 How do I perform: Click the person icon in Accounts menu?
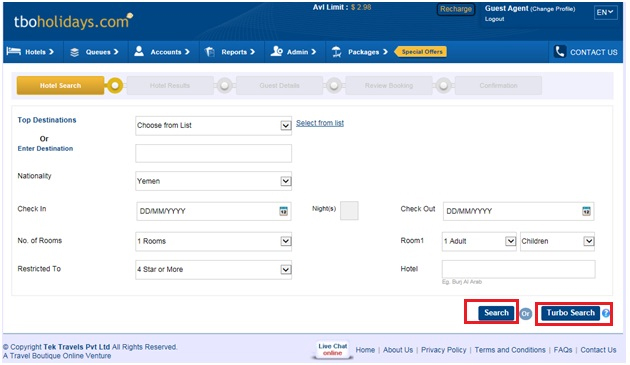(139, 51)
